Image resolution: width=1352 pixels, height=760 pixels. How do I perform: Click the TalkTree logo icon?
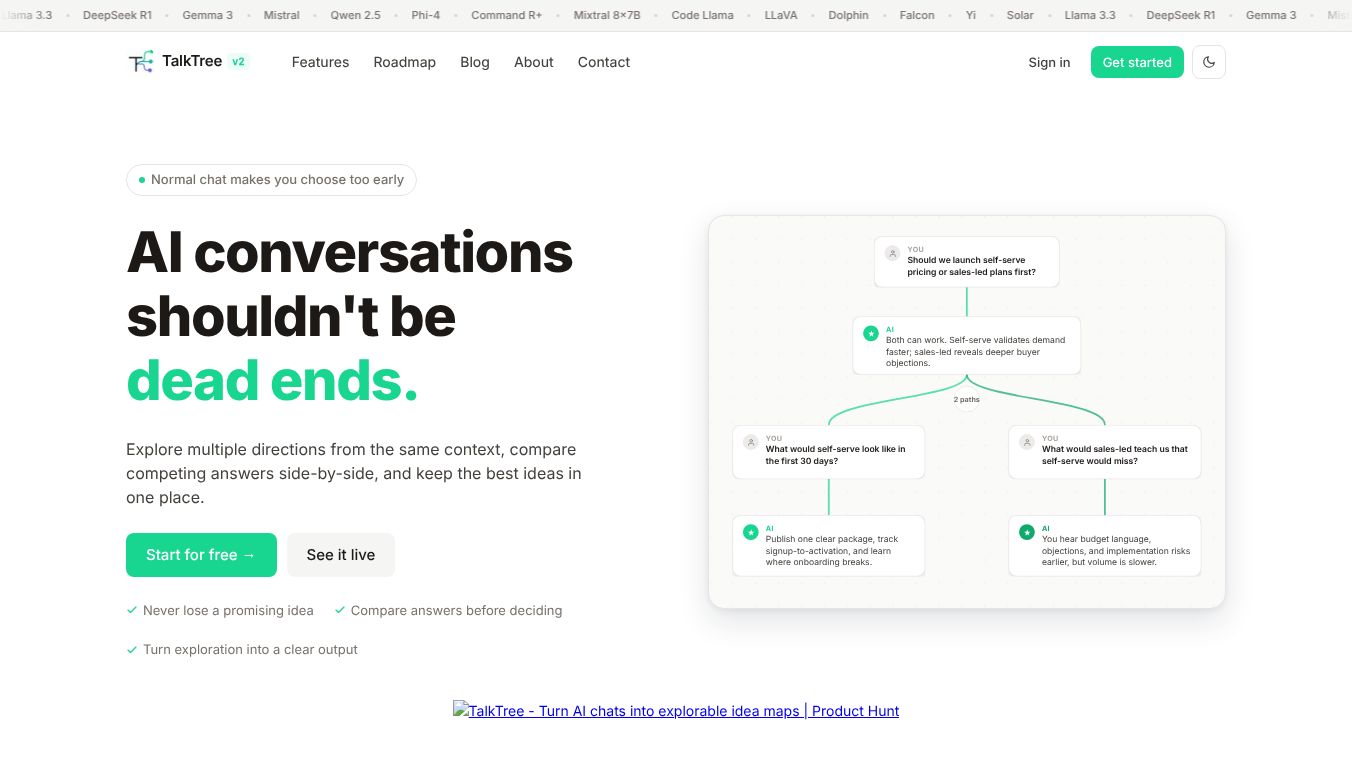[141, 62]
